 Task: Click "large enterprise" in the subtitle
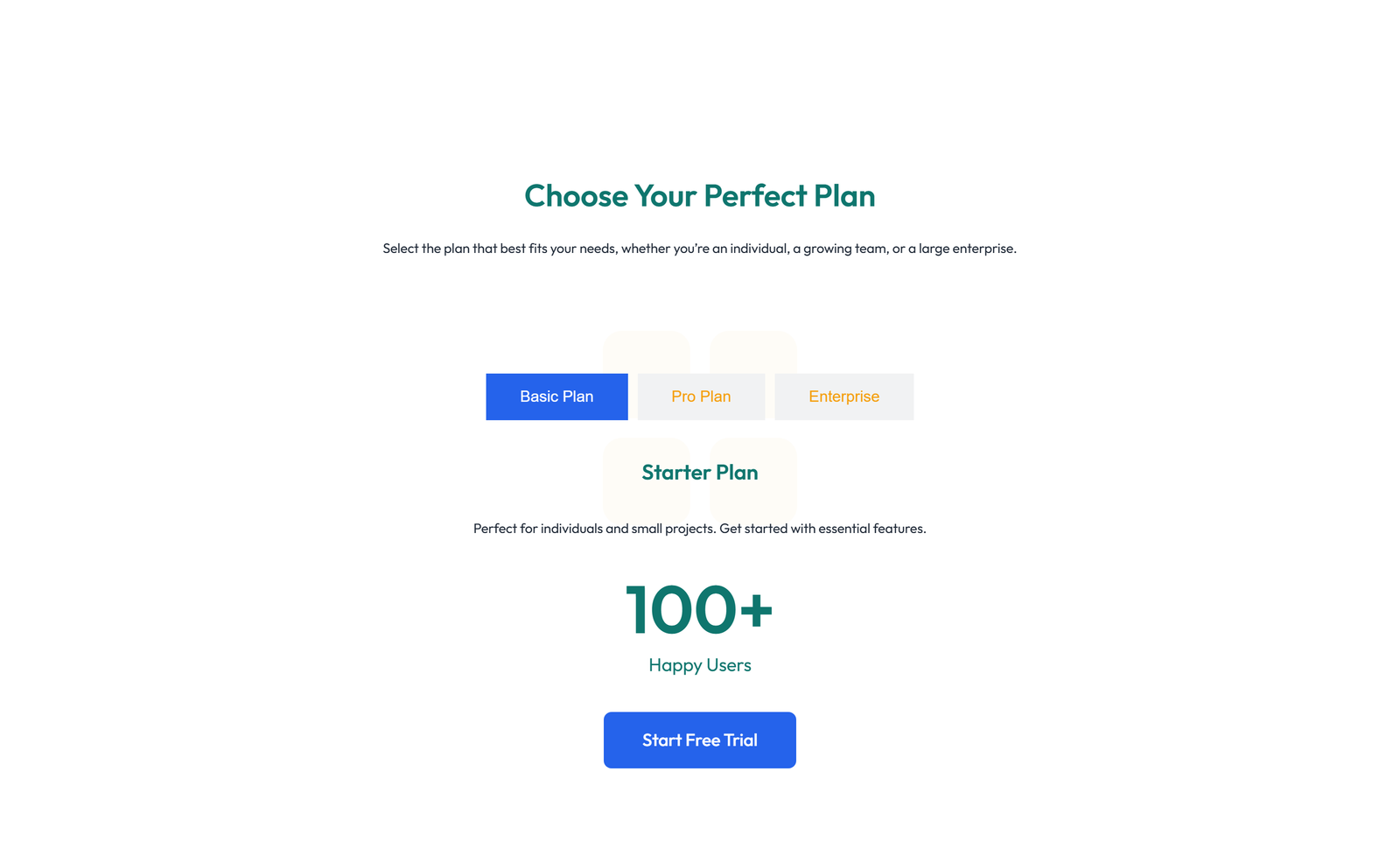pos(966,249)
